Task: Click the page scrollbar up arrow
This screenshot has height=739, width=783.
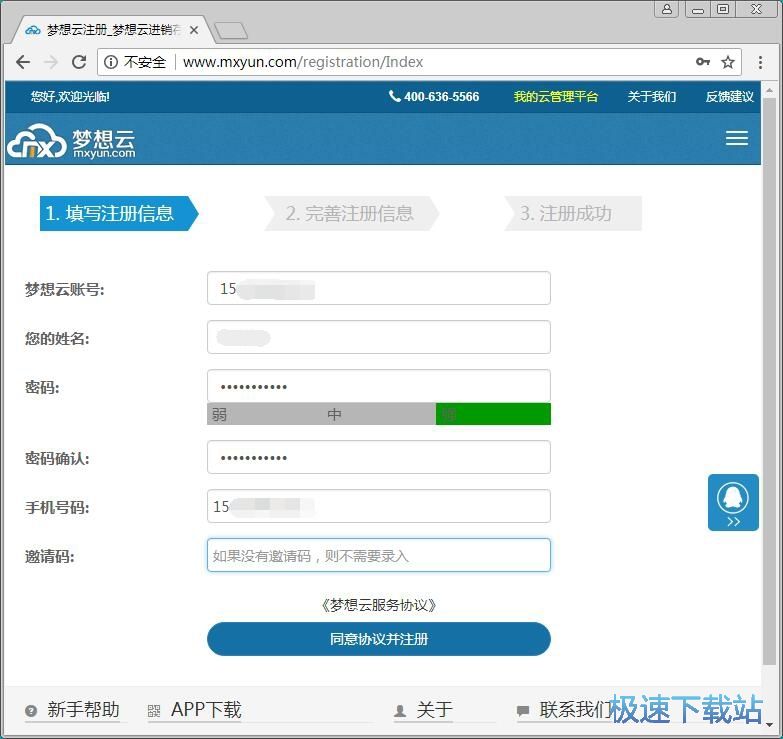Action: point(769,90)
